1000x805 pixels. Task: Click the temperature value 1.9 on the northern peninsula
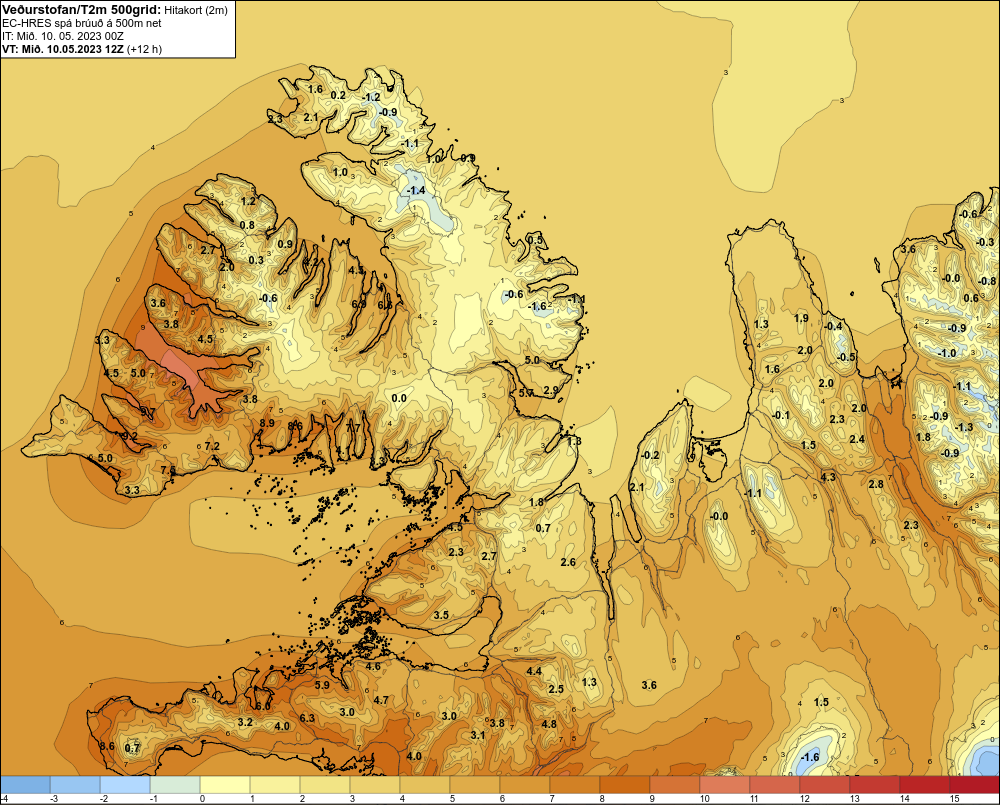point(801,318)
